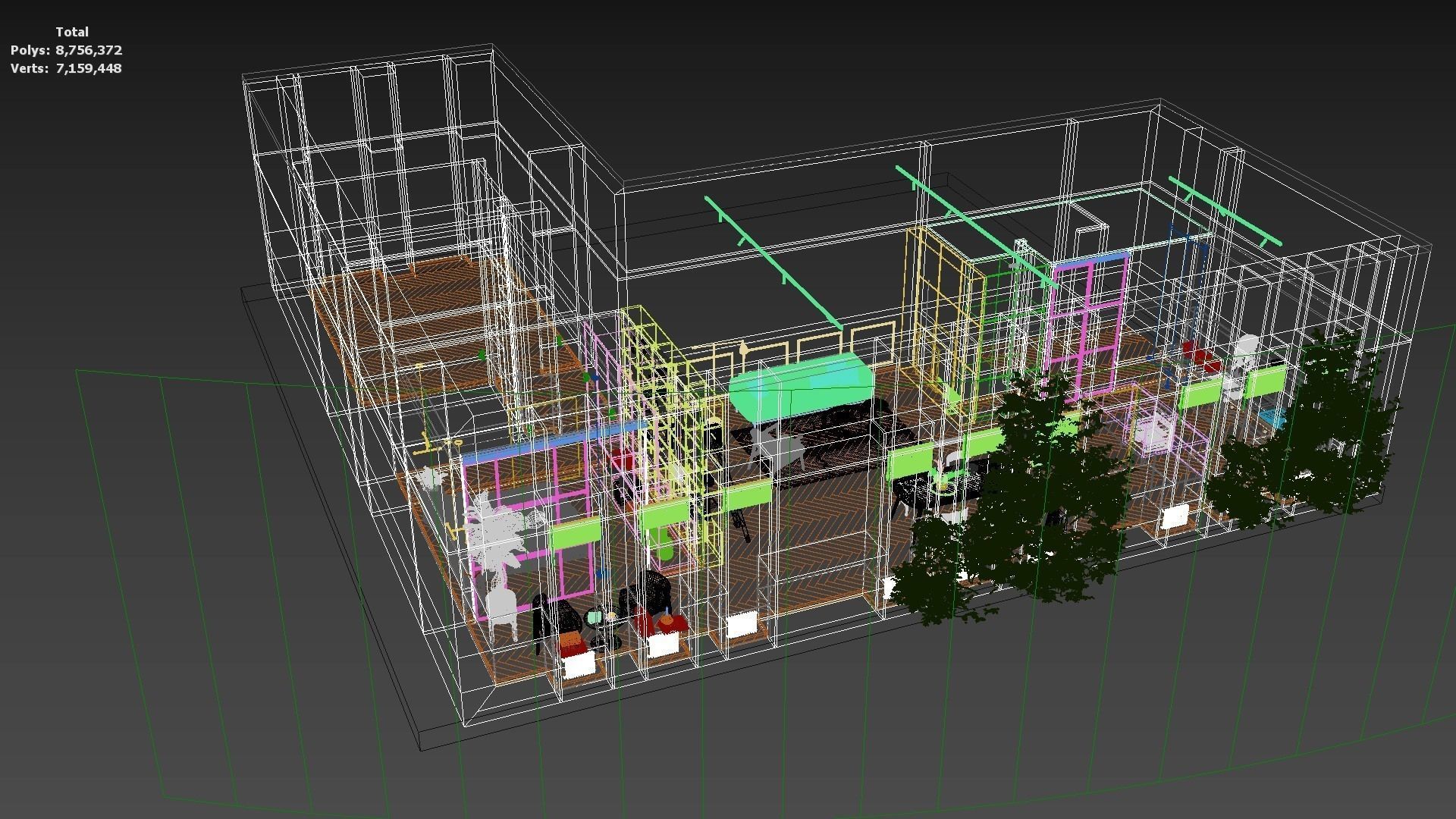Click the Verts: statistics label
Image resolution: width=1456 pixels, height=819 pixels.
30,68
